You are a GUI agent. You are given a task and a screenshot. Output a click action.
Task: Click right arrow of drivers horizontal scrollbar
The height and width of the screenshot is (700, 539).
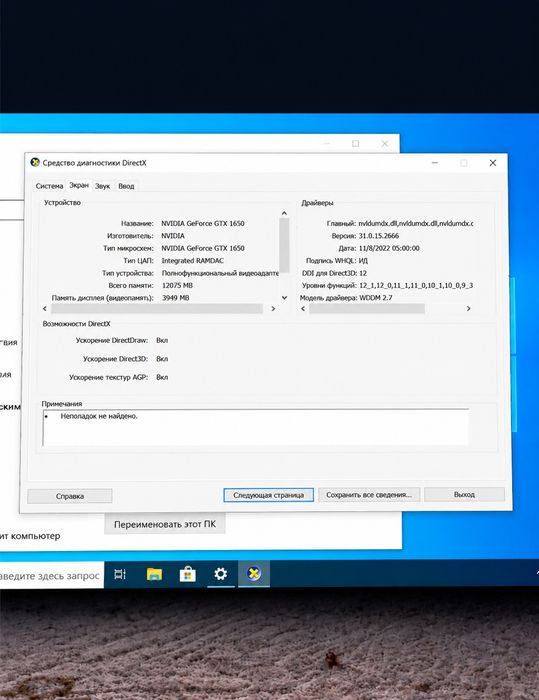[x=468, y=308]
